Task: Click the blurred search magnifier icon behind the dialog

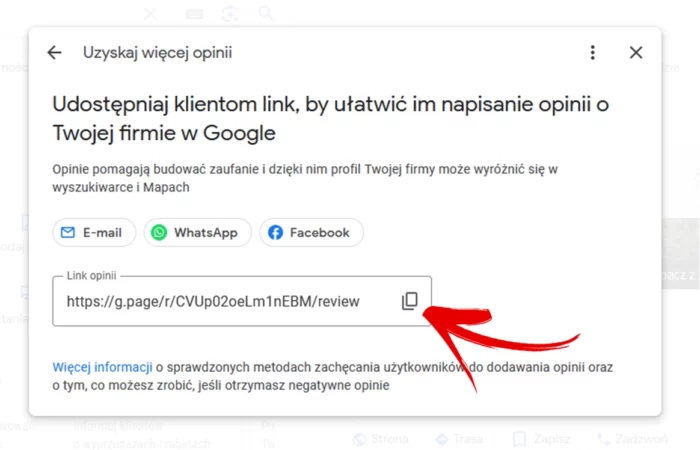Action: [266, 13]
